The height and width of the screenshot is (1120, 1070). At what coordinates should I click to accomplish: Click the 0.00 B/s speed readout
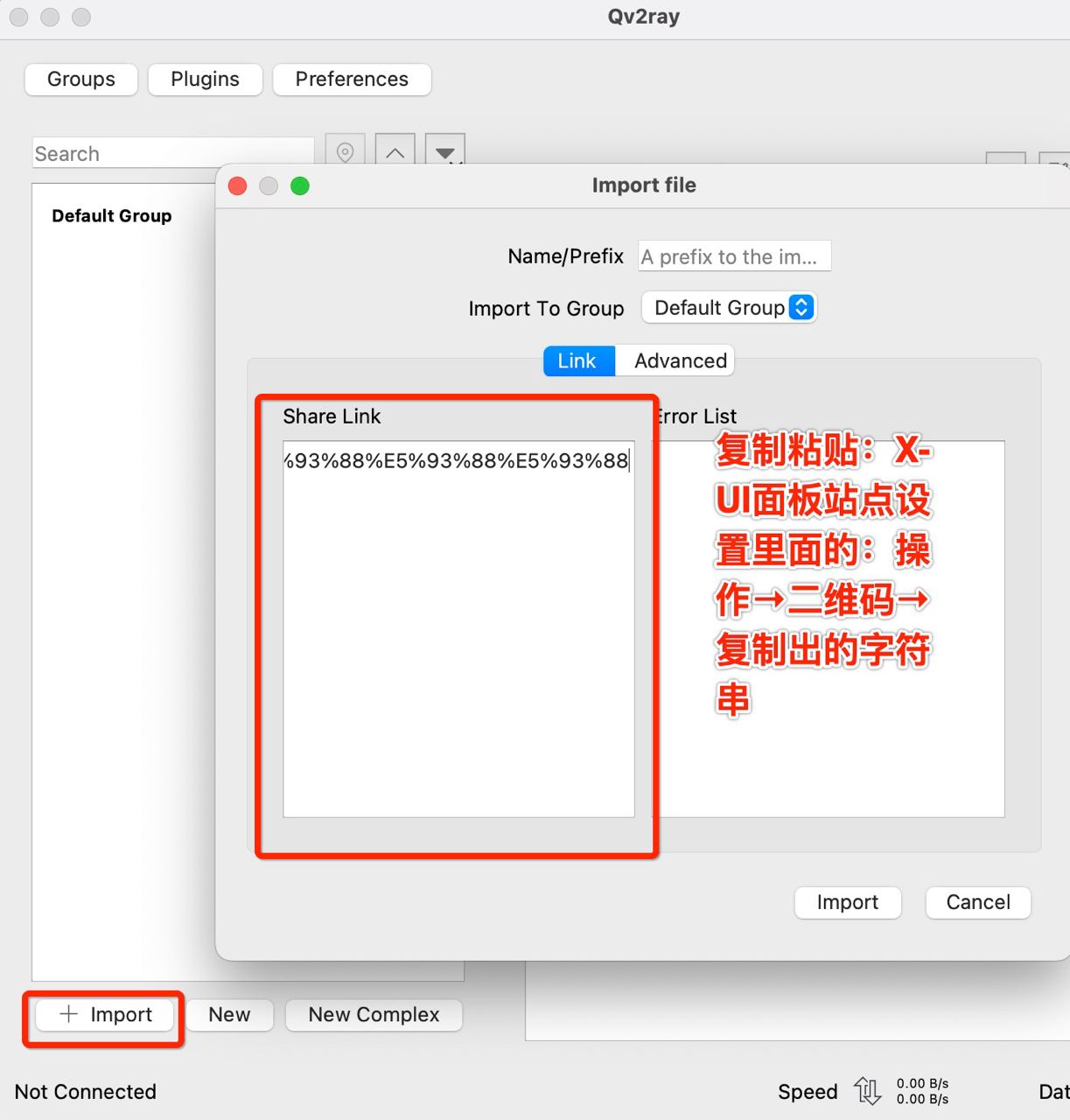[x=922, y=1091]
